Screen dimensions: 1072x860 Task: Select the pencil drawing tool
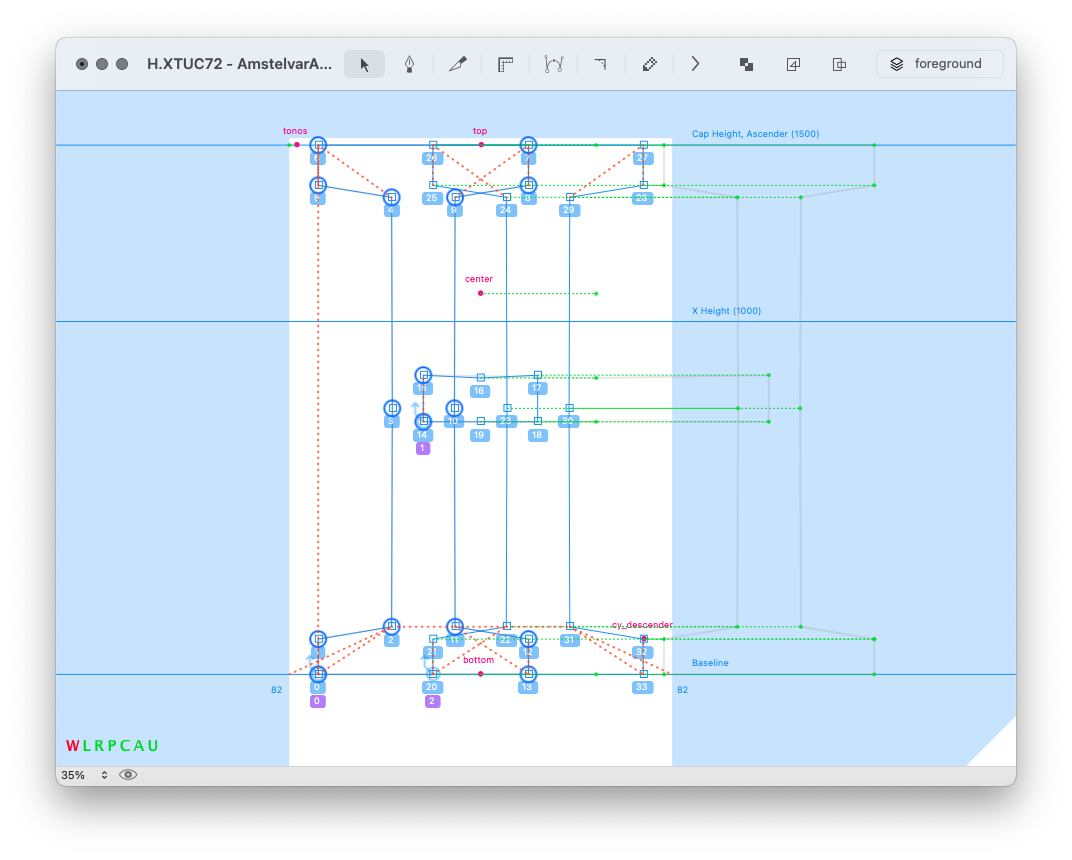[x=649, y=64]
